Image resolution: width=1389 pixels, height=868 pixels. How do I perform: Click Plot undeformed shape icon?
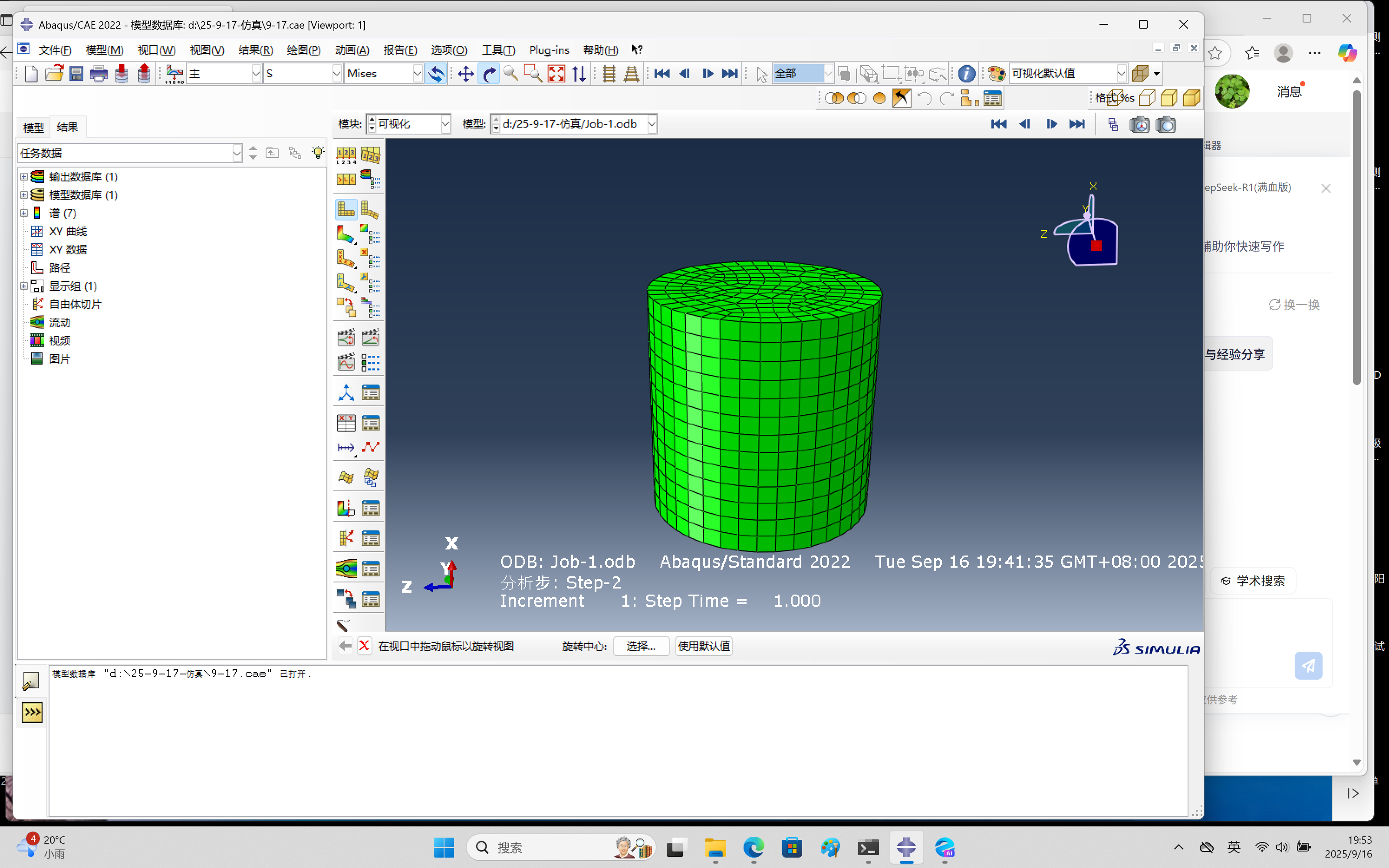(346, 210)
